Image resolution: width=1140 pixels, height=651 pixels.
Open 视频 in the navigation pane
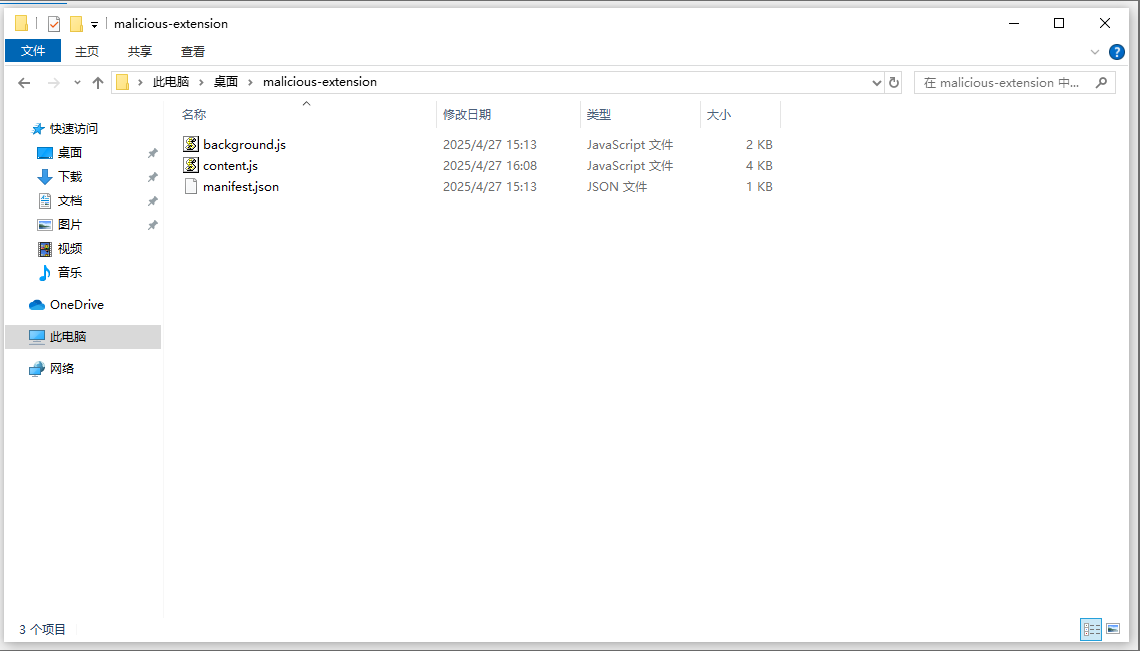tap(70, 249)
